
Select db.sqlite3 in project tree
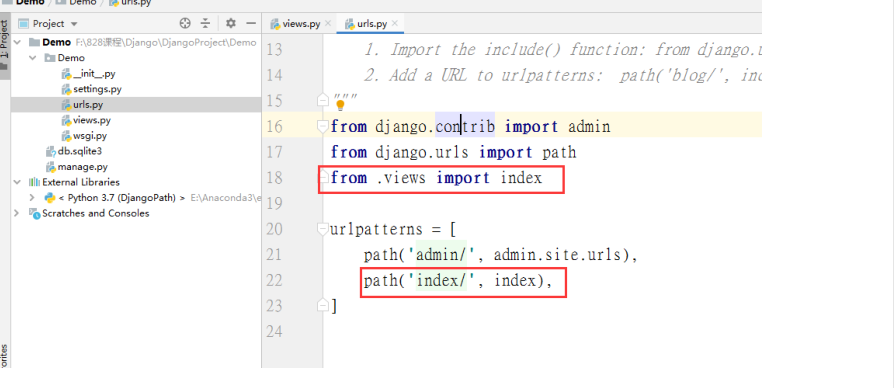click(74, 151)
